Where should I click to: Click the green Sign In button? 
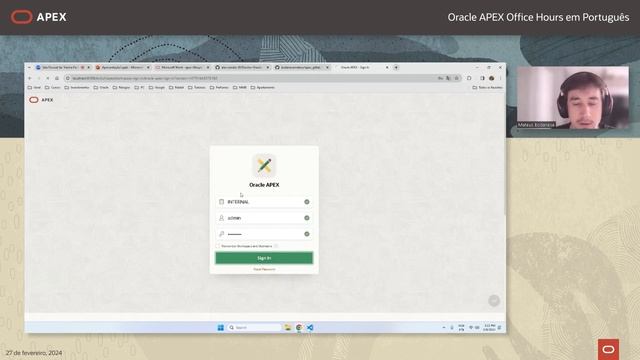click(264, 258)
